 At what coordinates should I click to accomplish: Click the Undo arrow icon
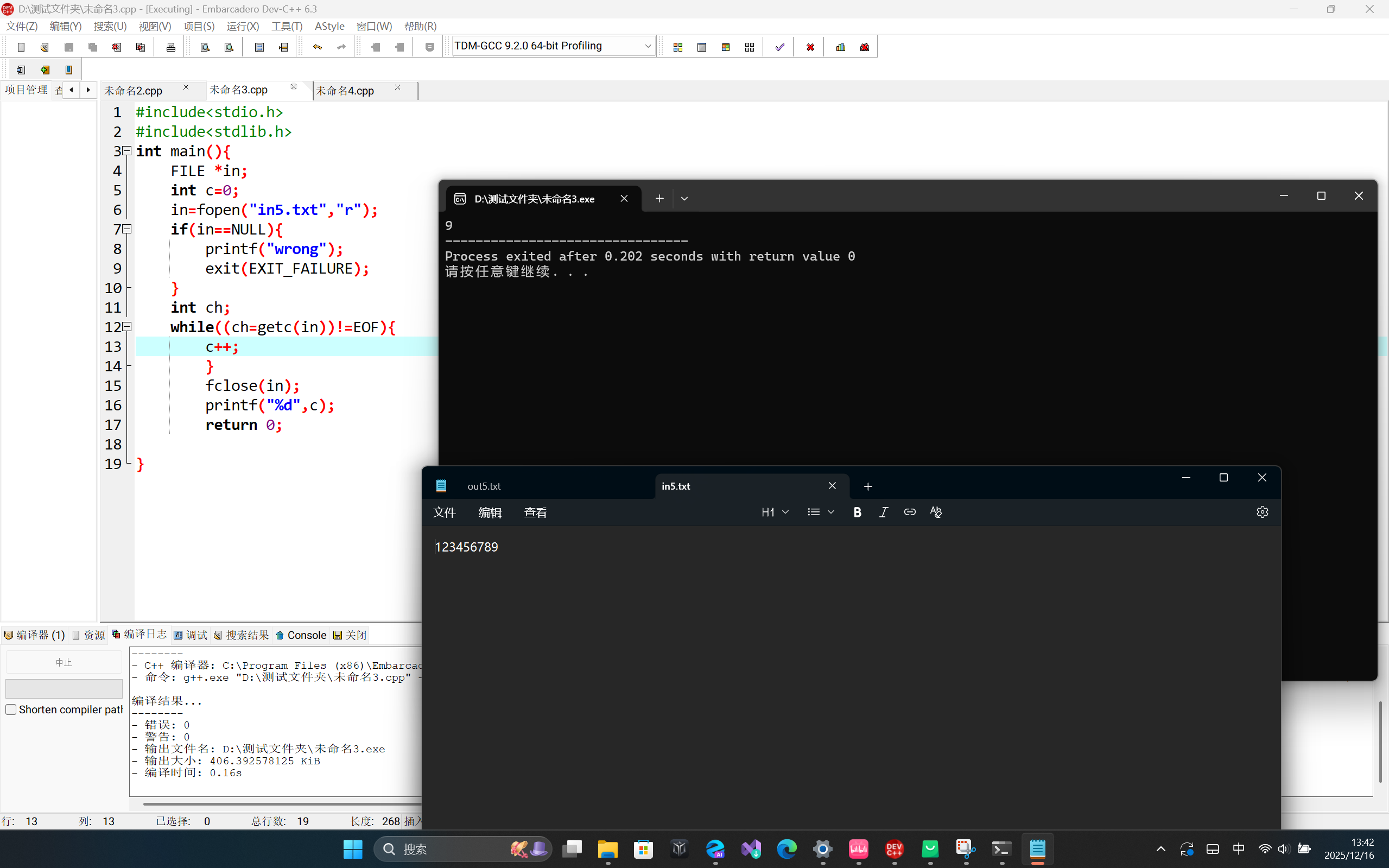coord(318,47)
